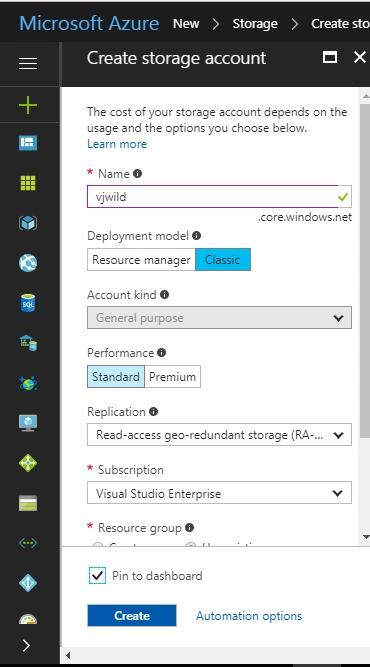Open Azure Active Directory icon
The image size is (370, 667).
(28, 583)
